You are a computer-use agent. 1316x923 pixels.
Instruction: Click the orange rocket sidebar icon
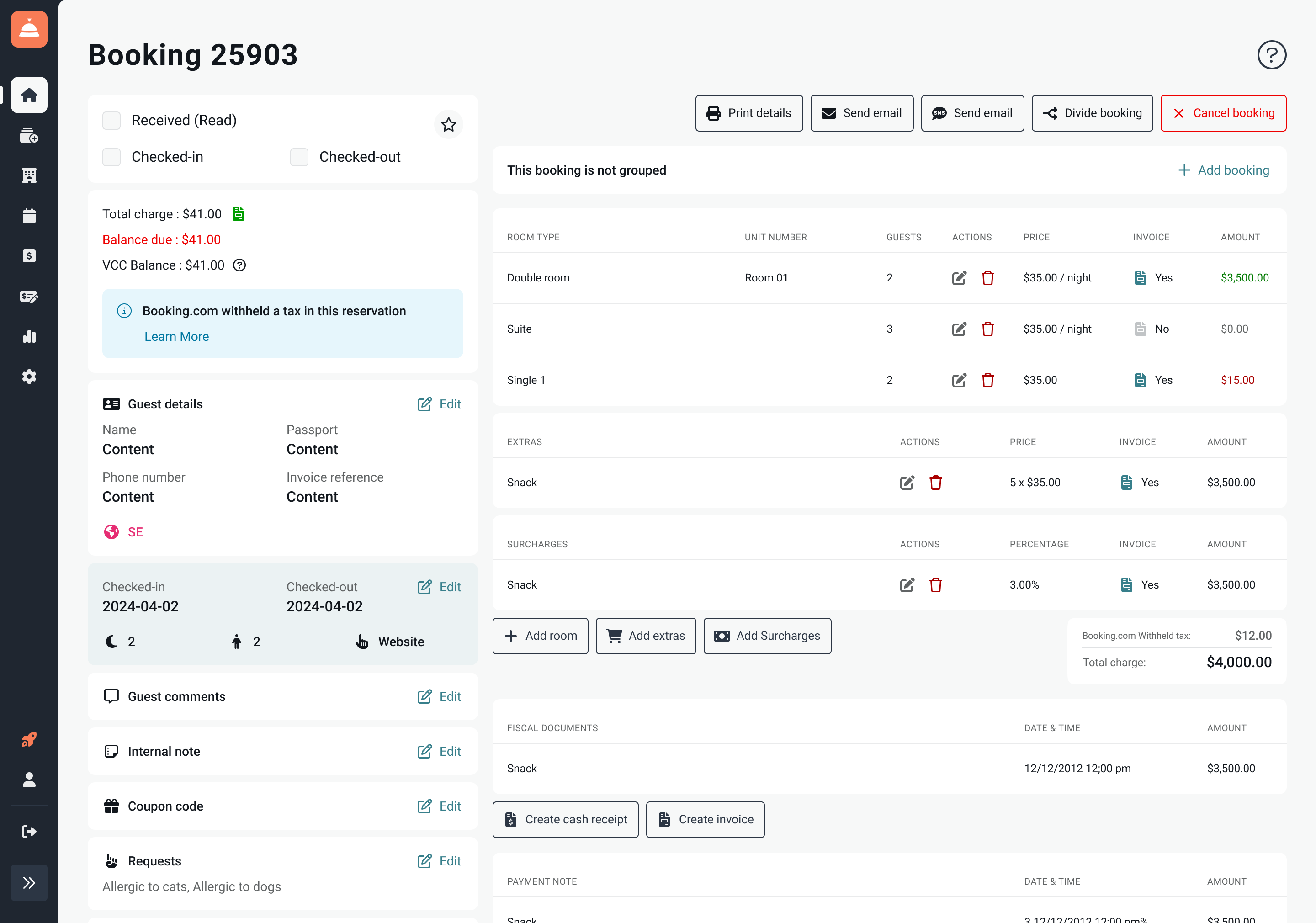(x=29, y=740)
